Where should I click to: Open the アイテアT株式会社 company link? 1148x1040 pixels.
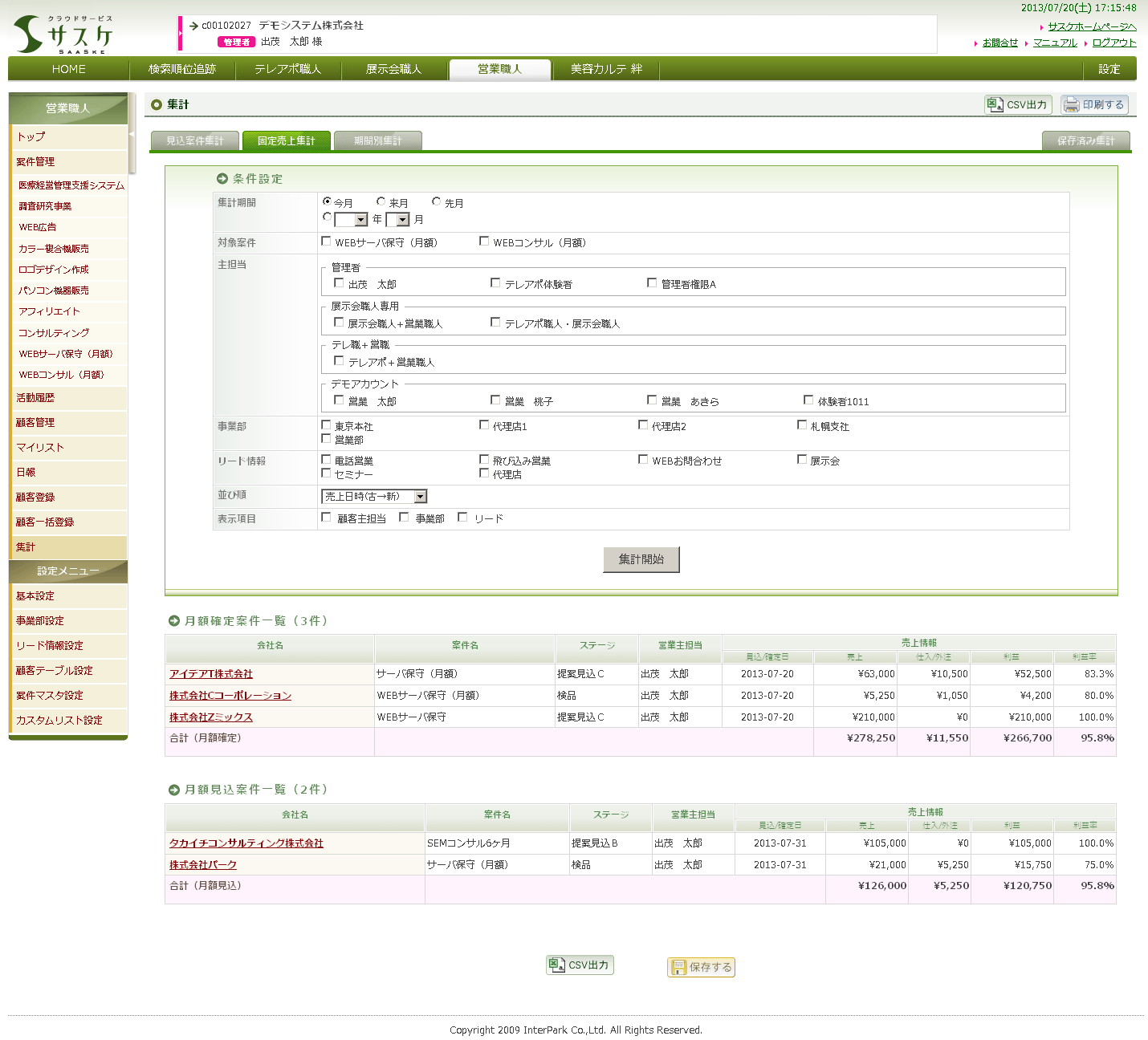pyautogui.click(x=210, y=674)
